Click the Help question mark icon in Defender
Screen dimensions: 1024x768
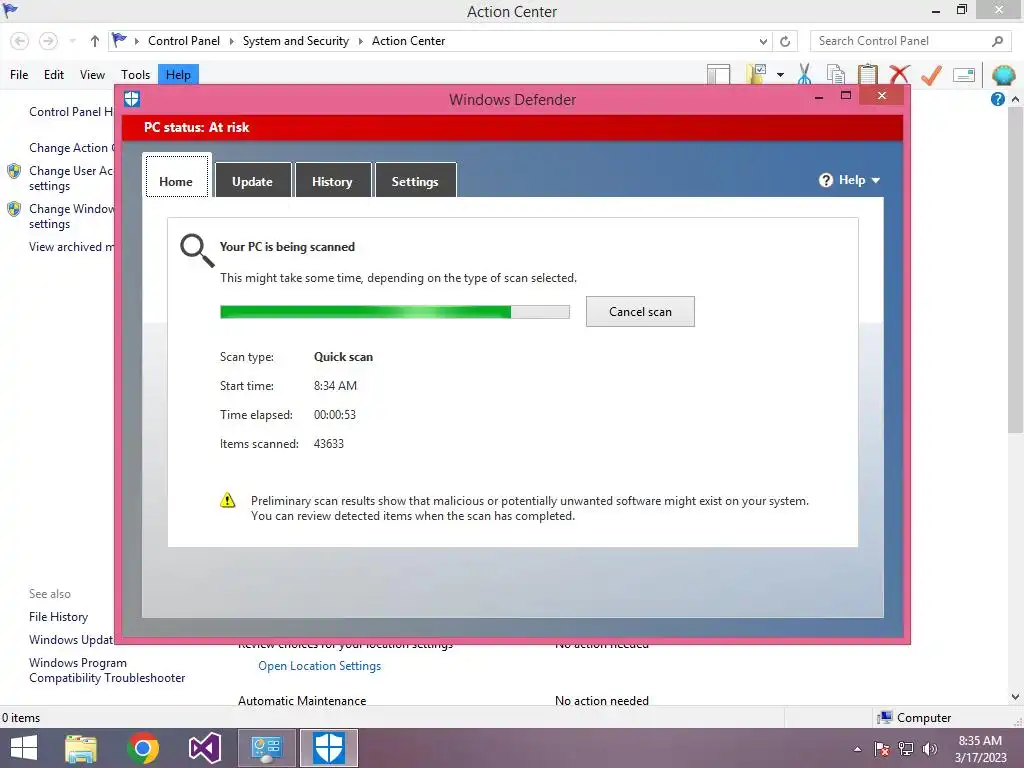coord(825,180)
